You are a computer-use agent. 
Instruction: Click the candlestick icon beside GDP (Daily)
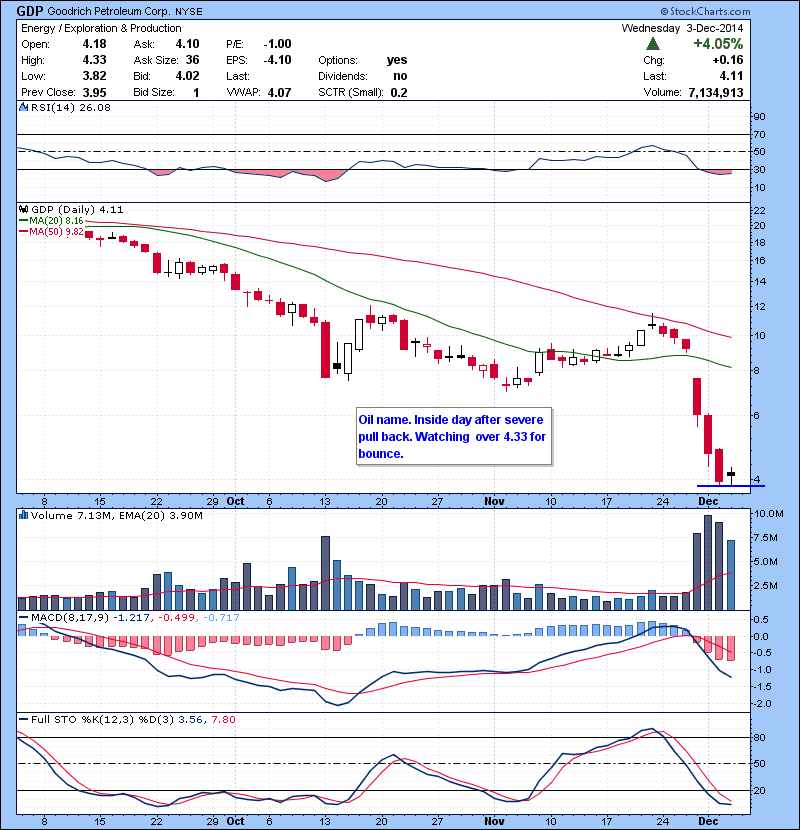click(23, 210)
